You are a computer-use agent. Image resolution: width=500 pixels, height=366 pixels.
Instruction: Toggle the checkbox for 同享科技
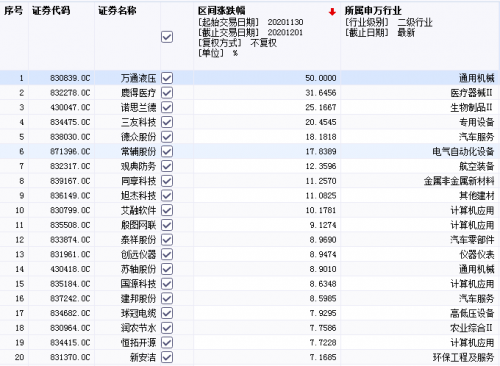[167, 181]
